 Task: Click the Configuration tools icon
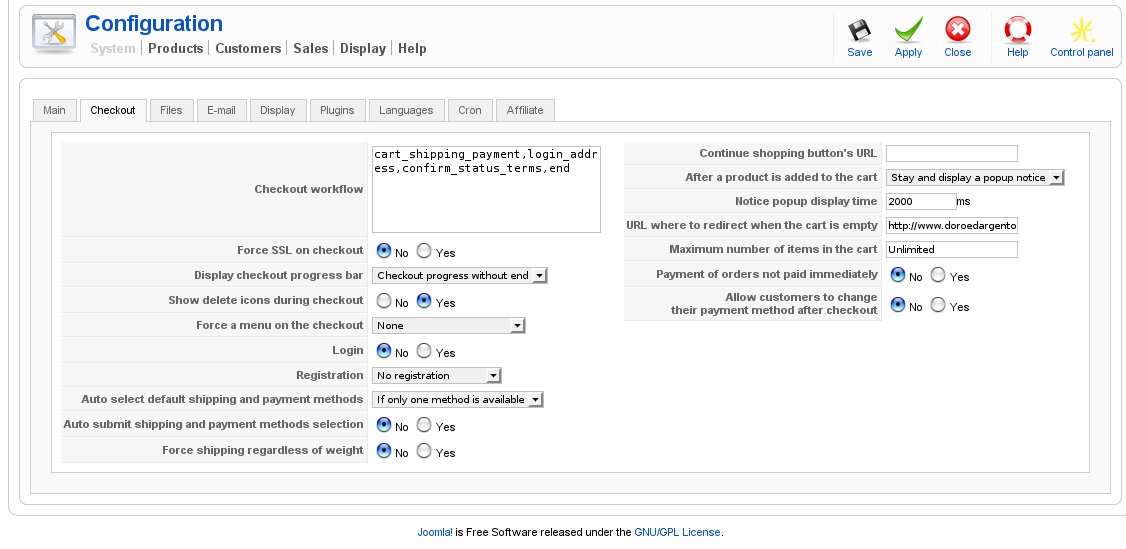54,34
